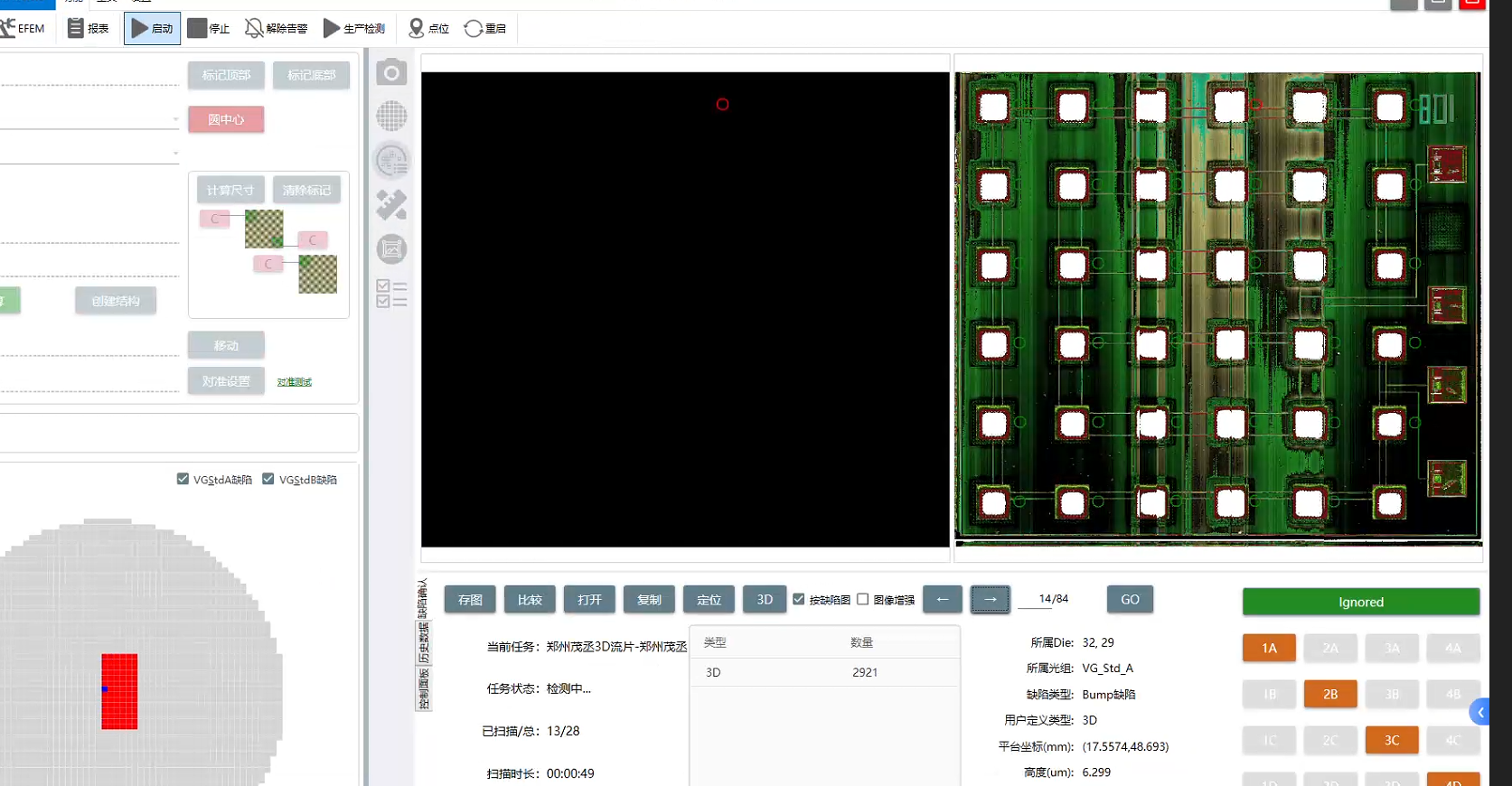The width and height of the screenshot is (1512, 786).
Task: Select the 2A classification button
Action: pos(1330,648)
